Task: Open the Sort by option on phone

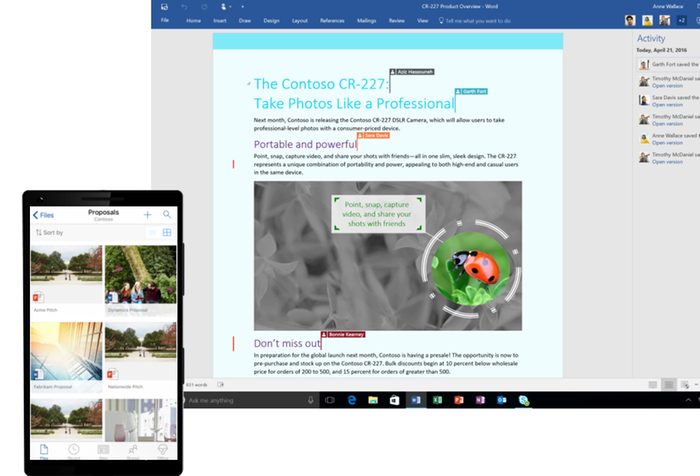Action: [x=50, y=232]
